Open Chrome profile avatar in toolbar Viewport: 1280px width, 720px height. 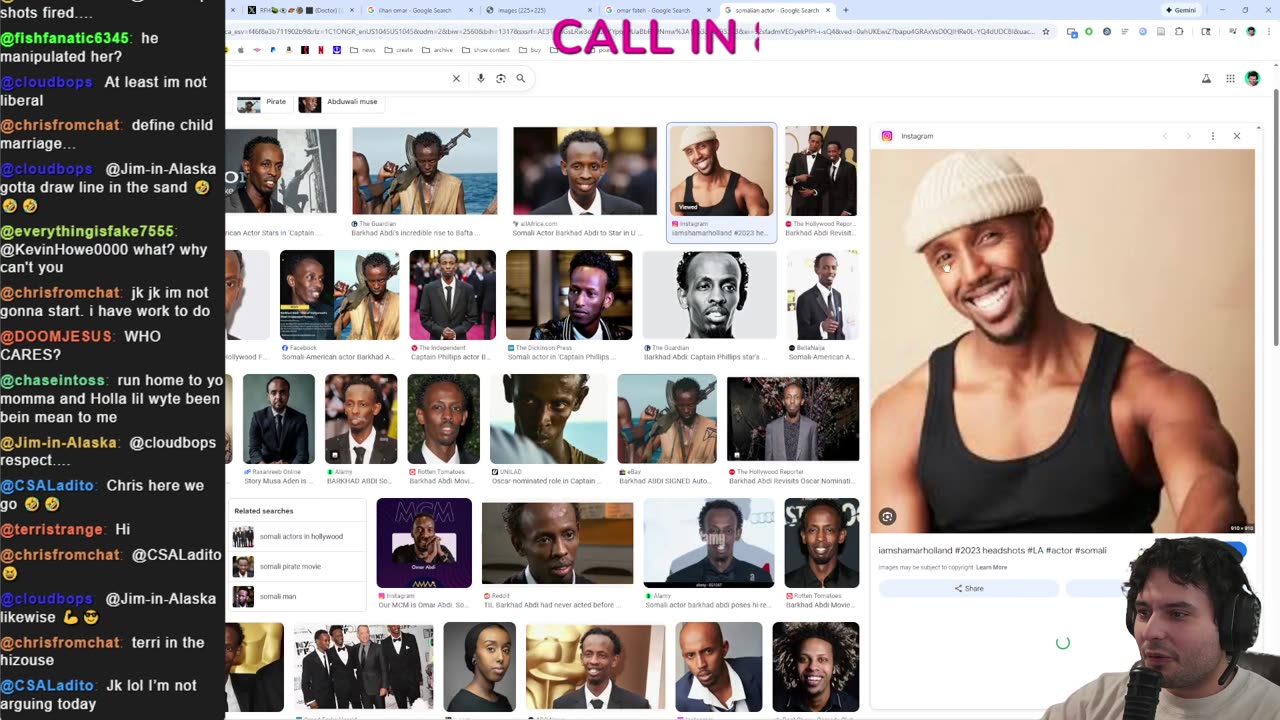(x=1251, y=32)
